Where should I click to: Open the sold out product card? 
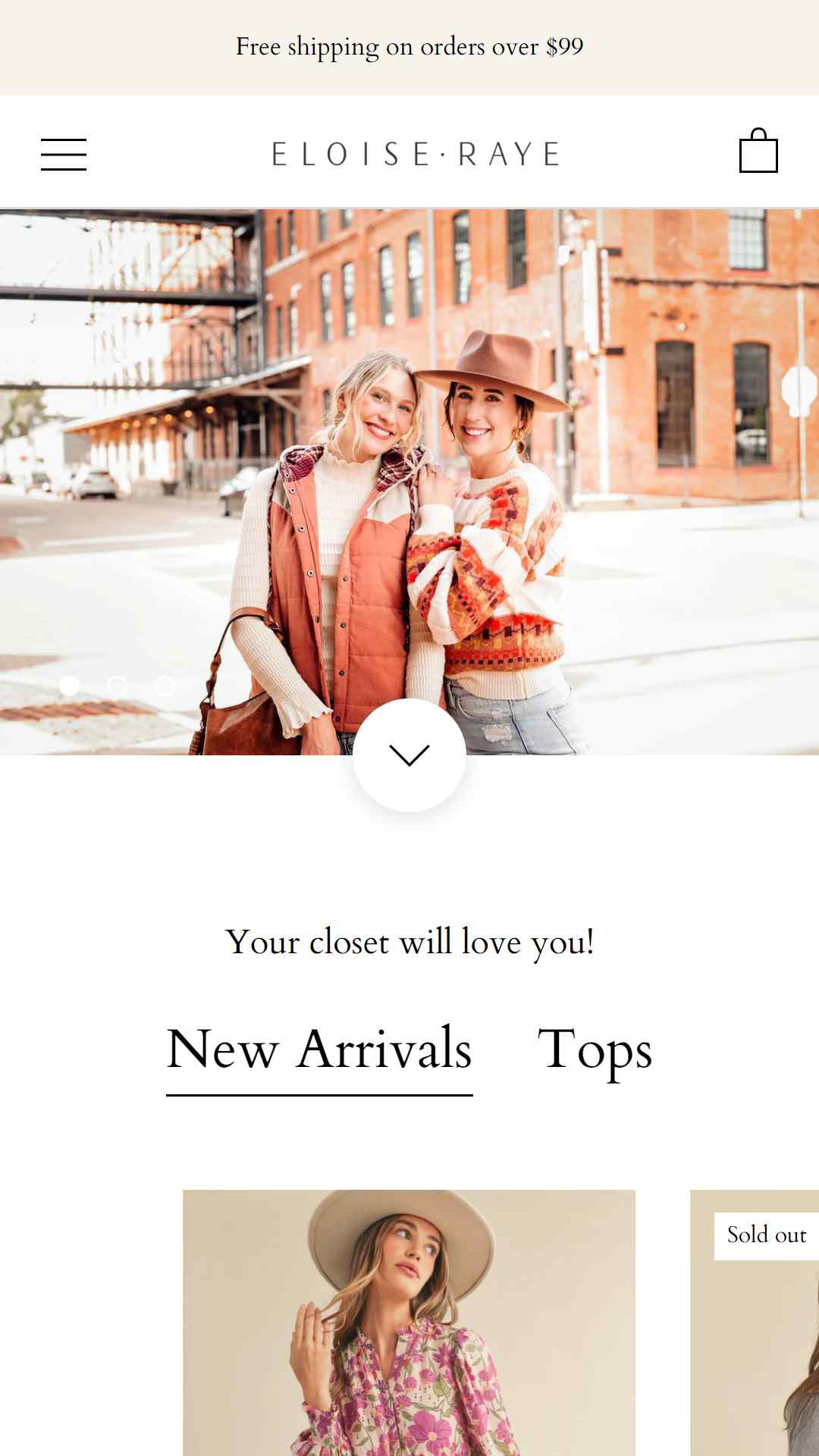(x=755, y=1323)
